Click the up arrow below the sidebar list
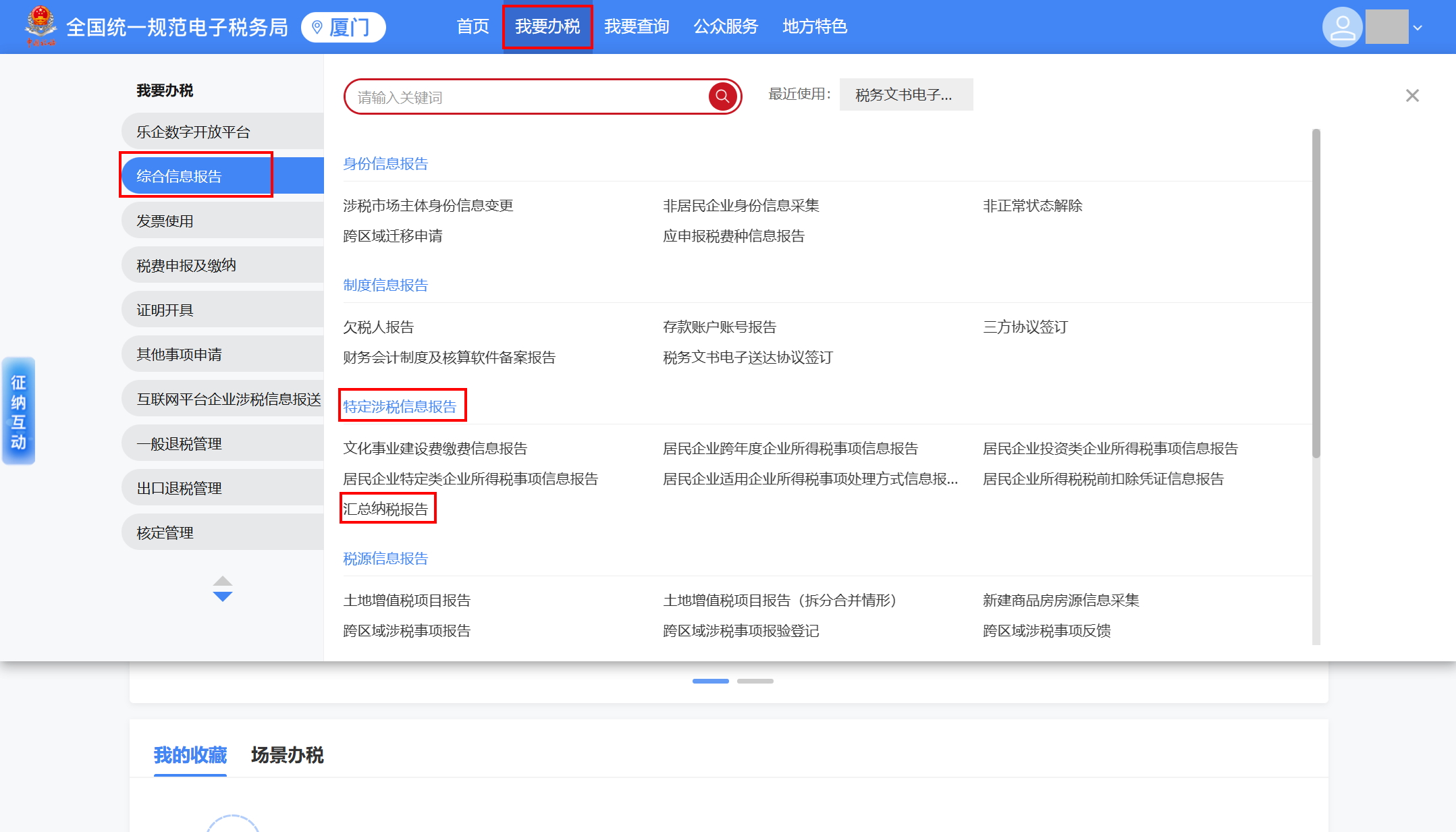This screenshot has height=832, width=1456. click(x=222, y=581)
